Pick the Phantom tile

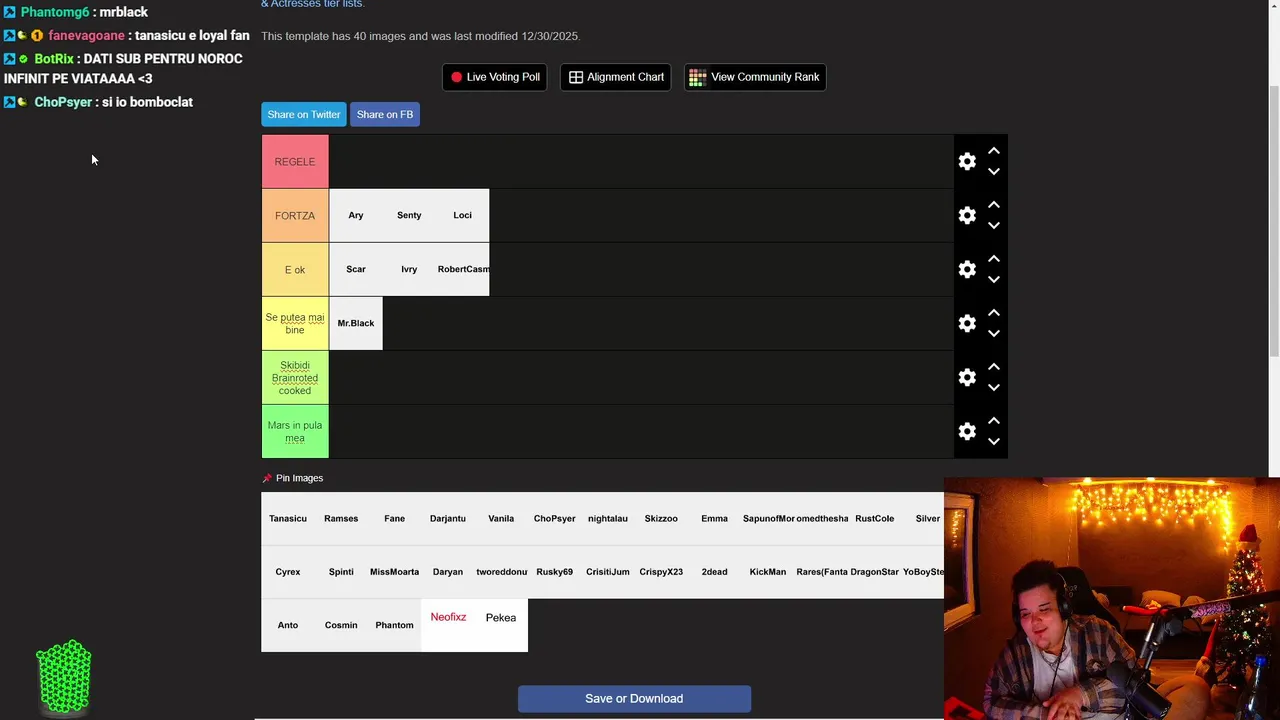point(394,625)
